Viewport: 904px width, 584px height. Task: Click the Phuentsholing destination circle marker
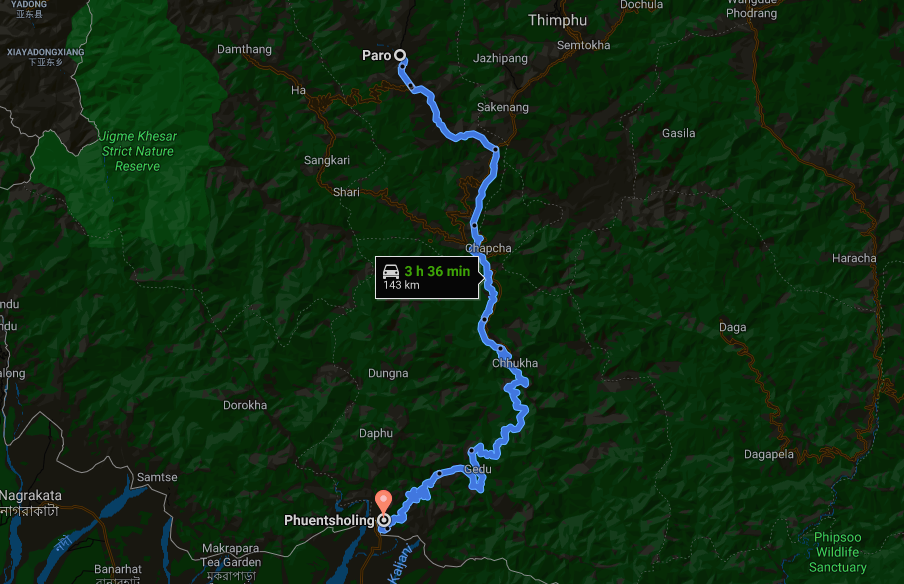pyautogui.click(x=384, y=521)
